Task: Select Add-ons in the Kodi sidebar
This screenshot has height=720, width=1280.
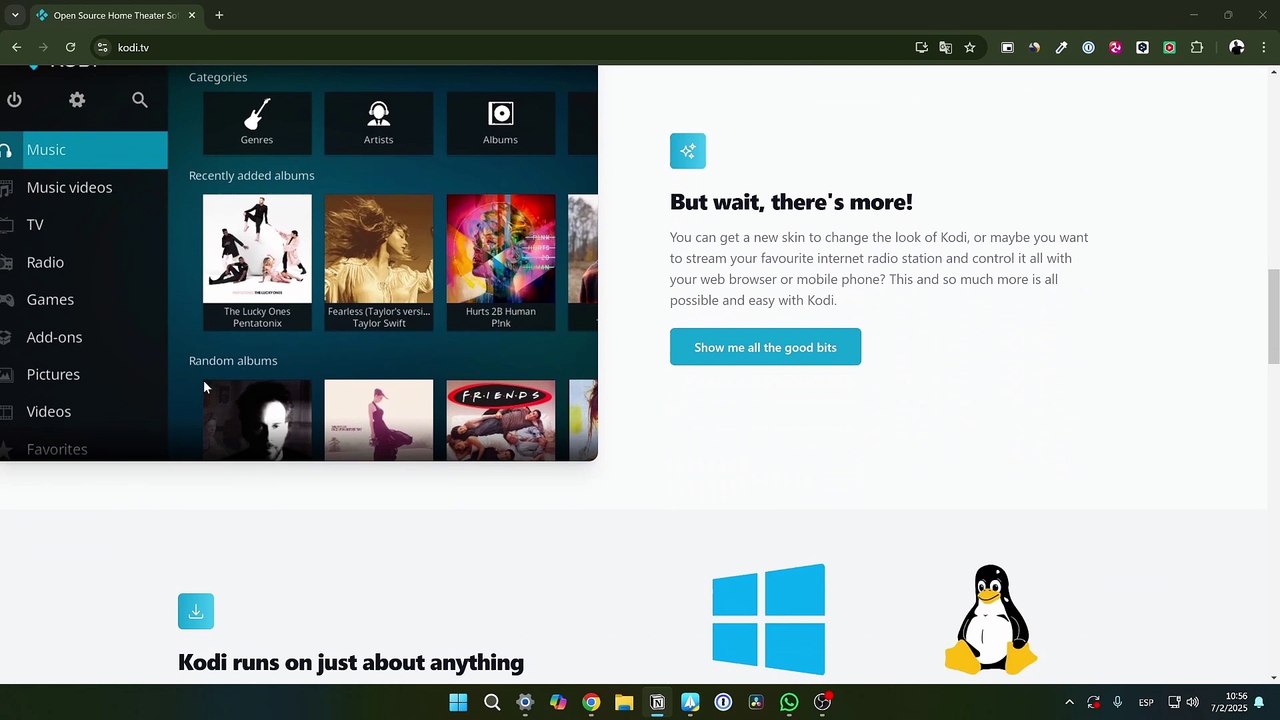Action: (54, 337)
